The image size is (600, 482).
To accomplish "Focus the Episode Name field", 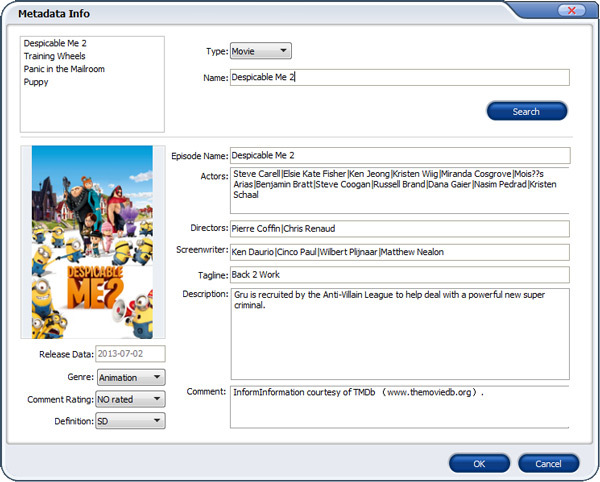I will 400,155.
